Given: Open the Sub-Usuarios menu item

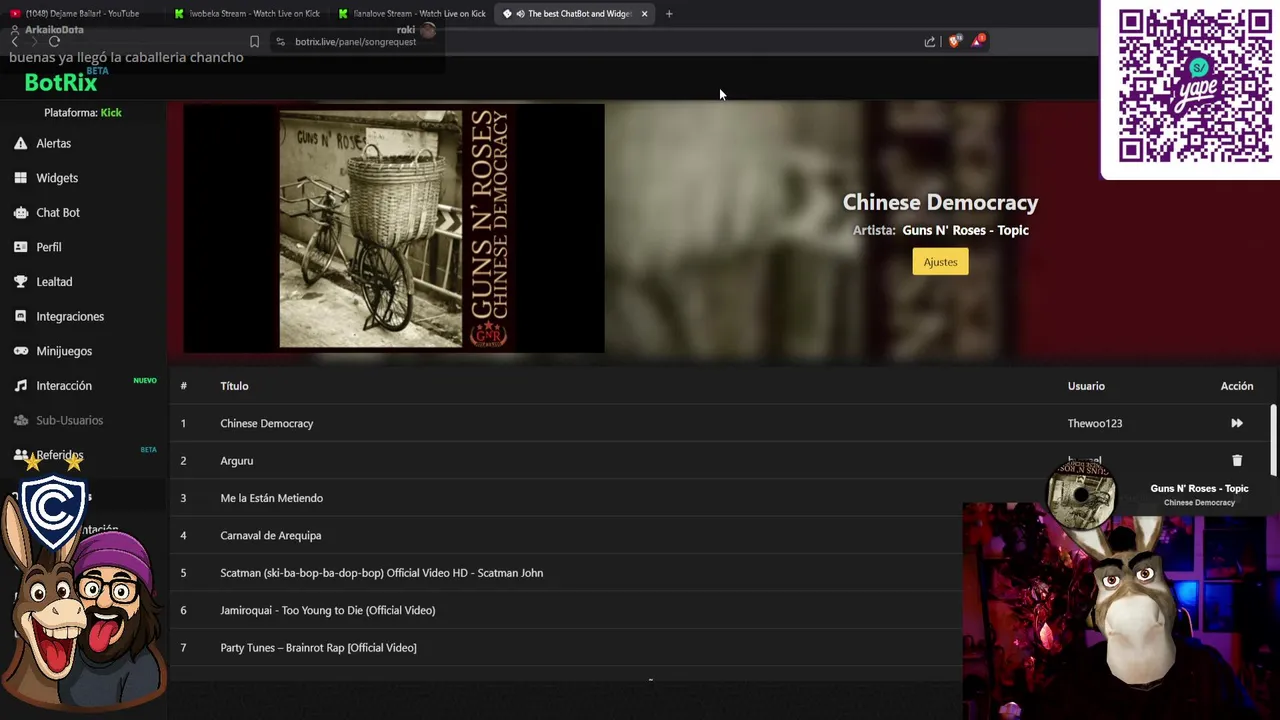Looking at the screenshot, I should pos(69,420).
